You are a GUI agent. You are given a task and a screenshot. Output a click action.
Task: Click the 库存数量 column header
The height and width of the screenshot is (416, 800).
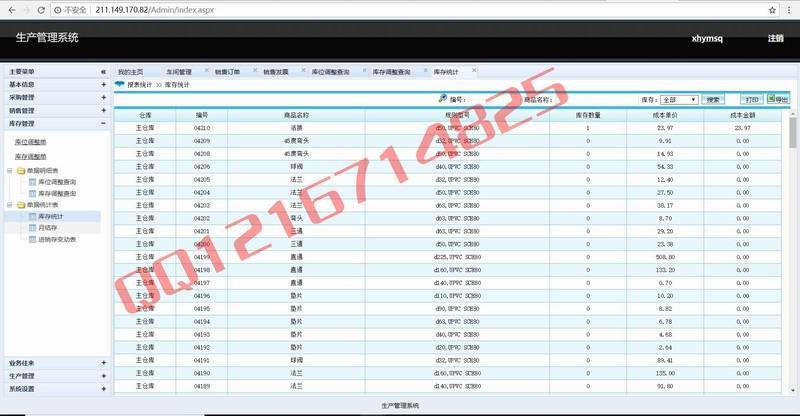pos(588,115)
